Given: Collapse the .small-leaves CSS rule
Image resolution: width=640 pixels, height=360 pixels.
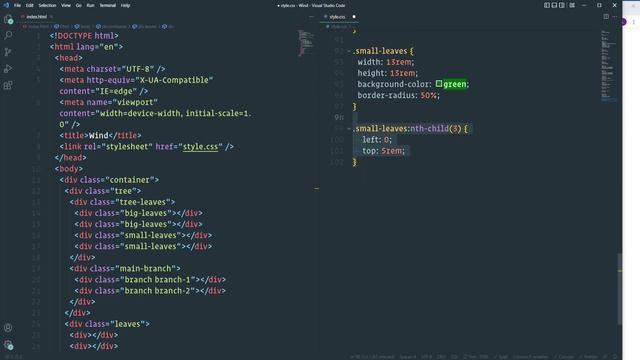Looking at the screenshot, I should coord(349,51).
